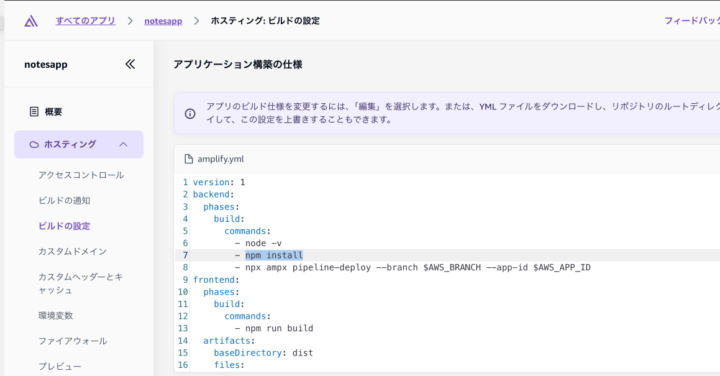Open カスタムドメイン menu item
Image resolution: width=720 pixels, height=376 pixels.
tap(73, 251)
